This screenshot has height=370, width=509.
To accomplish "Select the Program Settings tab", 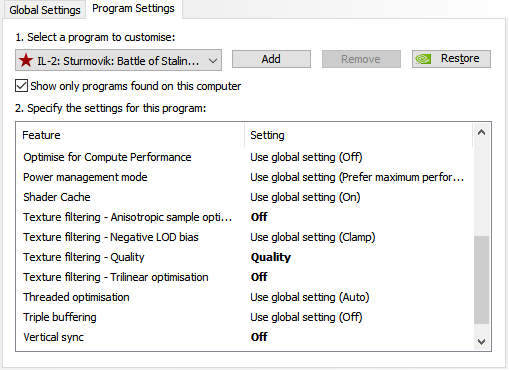I will pos(133,9).
